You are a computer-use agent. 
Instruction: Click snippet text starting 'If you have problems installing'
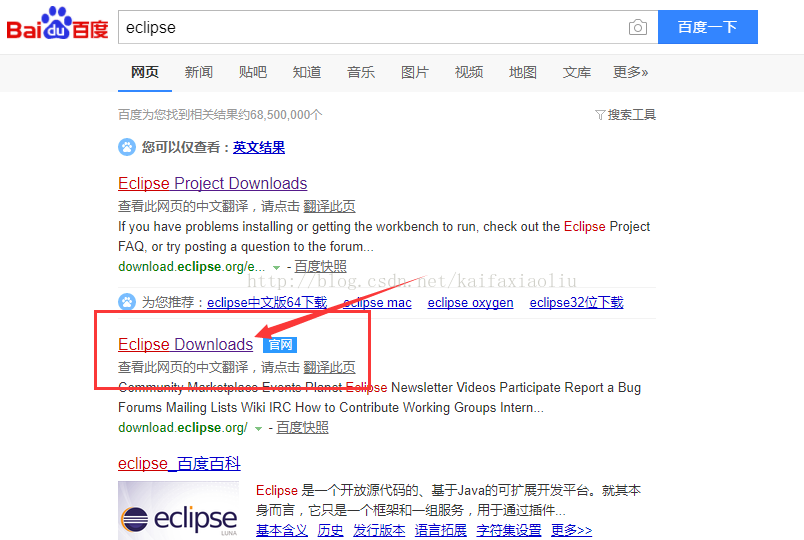tap(384, 236)
